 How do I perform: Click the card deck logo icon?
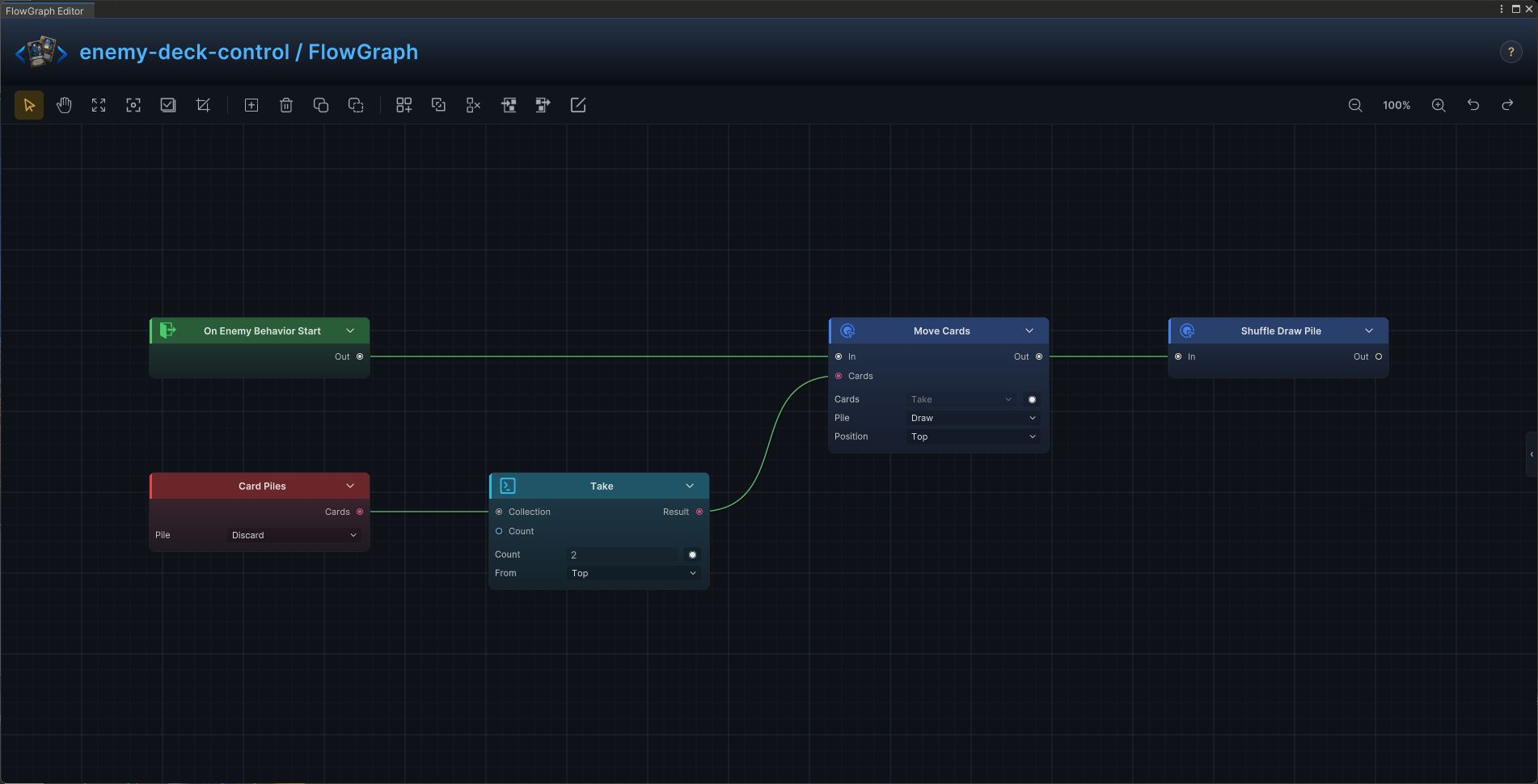pyautogui.click(x=41, y=52)
